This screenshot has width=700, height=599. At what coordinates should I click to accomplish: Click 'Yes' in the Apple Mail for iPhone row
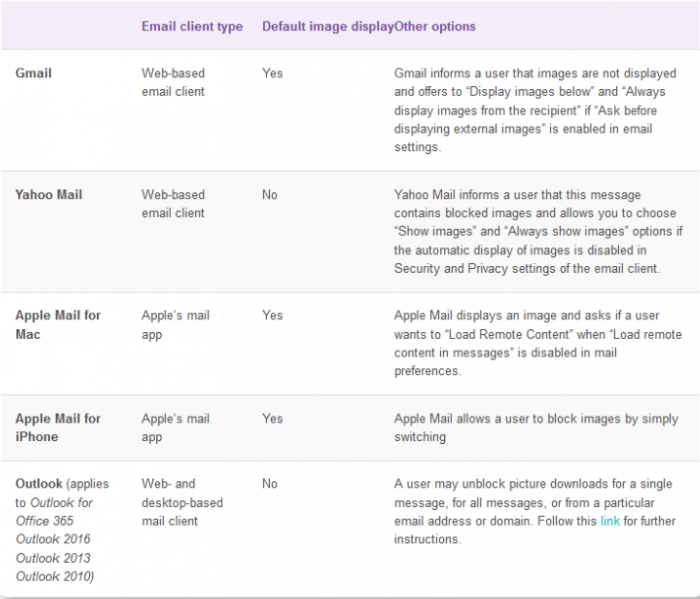(x=272, y=418)
